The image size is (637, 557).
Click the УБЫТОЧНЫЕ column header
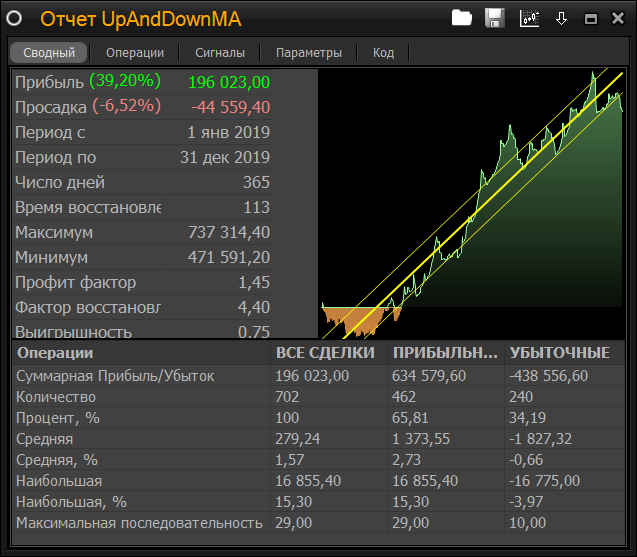tap(560, 353)
